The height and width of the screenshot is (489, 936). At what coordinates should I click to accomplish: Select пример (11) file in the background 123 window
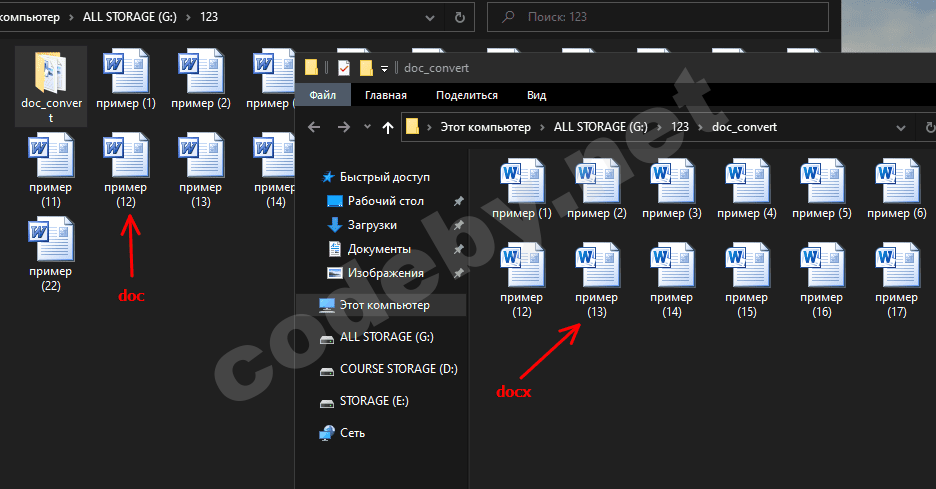point(51,170)
